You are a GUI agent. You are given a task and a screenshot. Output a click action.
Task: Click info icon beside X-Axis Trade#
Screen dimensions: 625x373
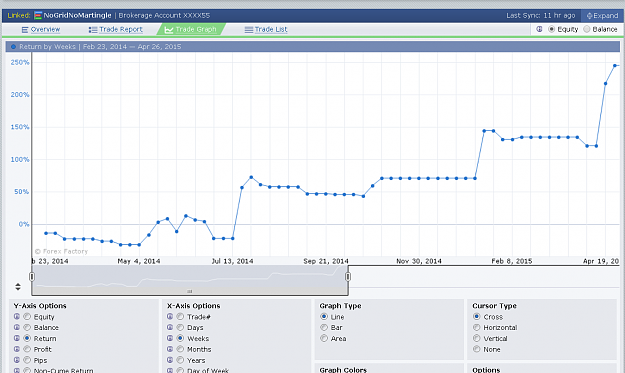[x=170, y=316]
